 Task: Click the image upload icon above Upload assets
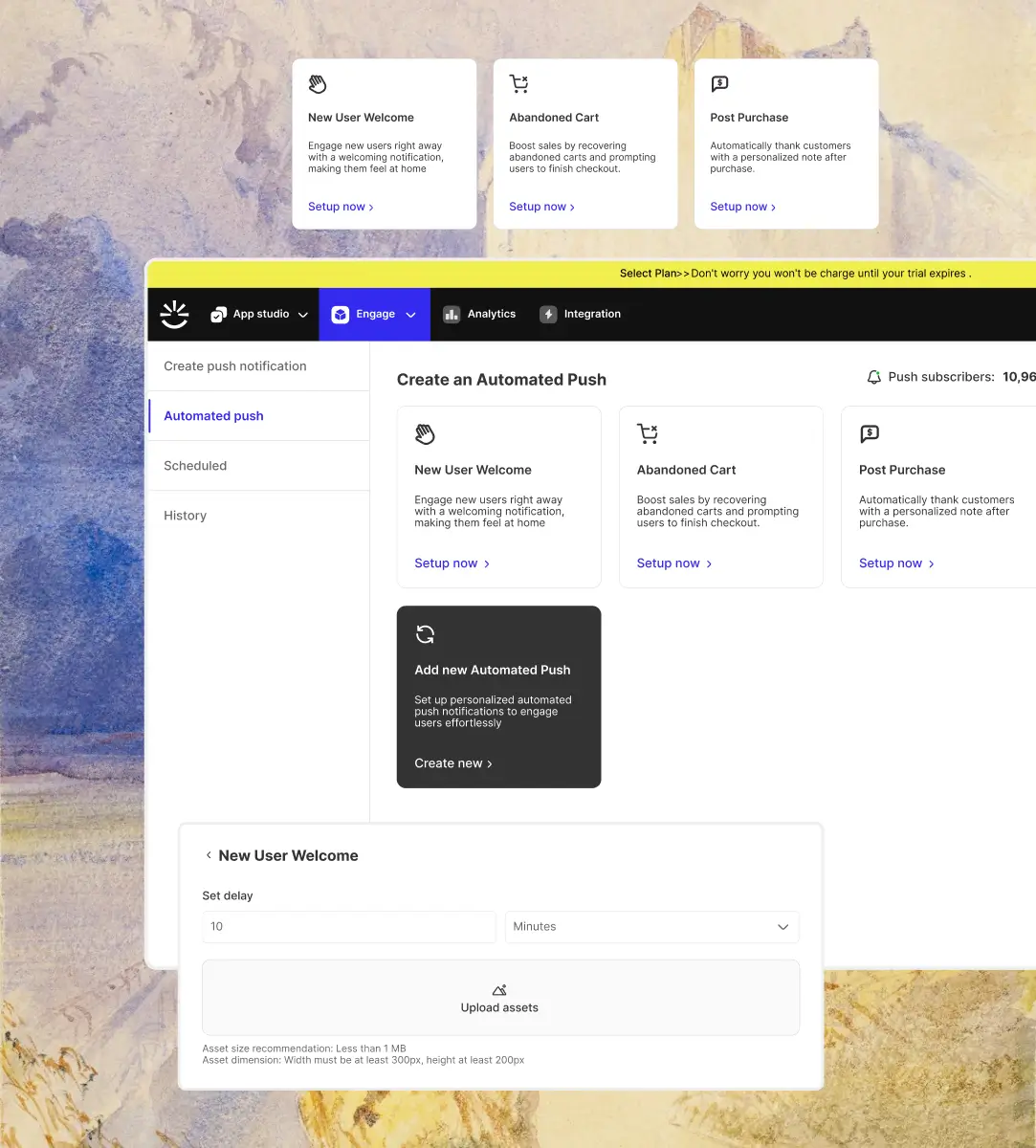coord(499,990)
